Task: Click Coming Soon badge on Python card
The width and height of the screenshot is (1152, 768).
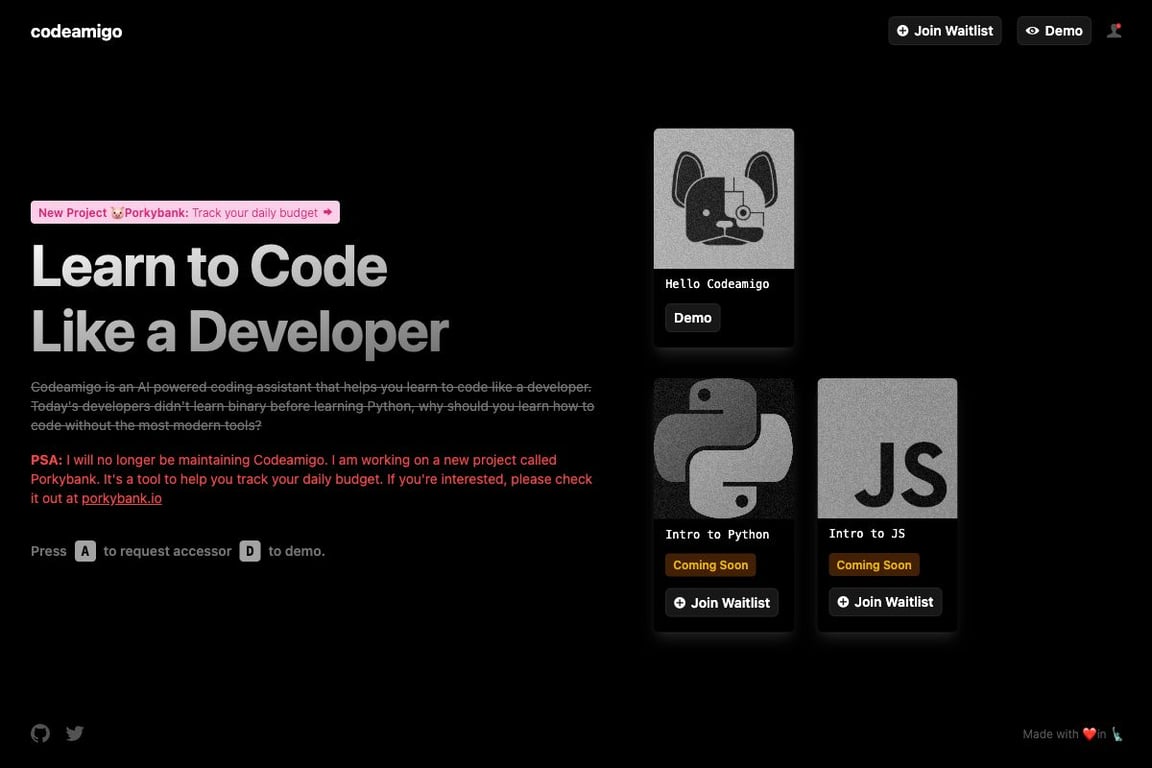Action: (x=710, y=565)
